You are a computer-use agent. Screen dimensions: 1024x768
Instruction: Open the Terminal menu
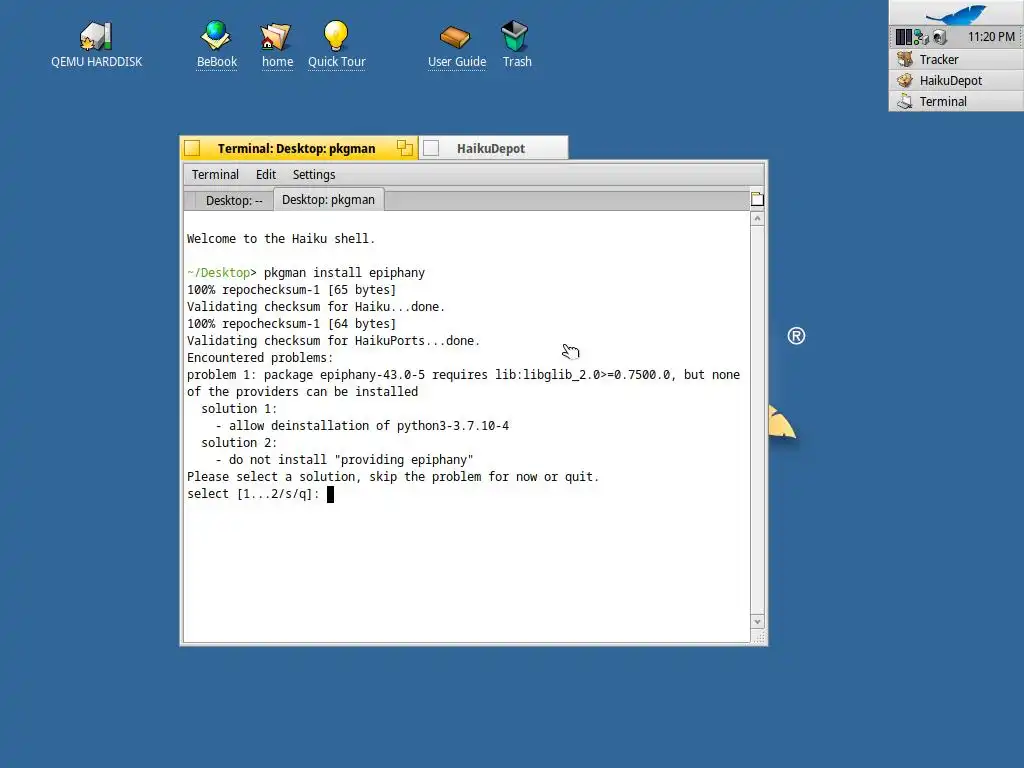[x=215, y=174]
